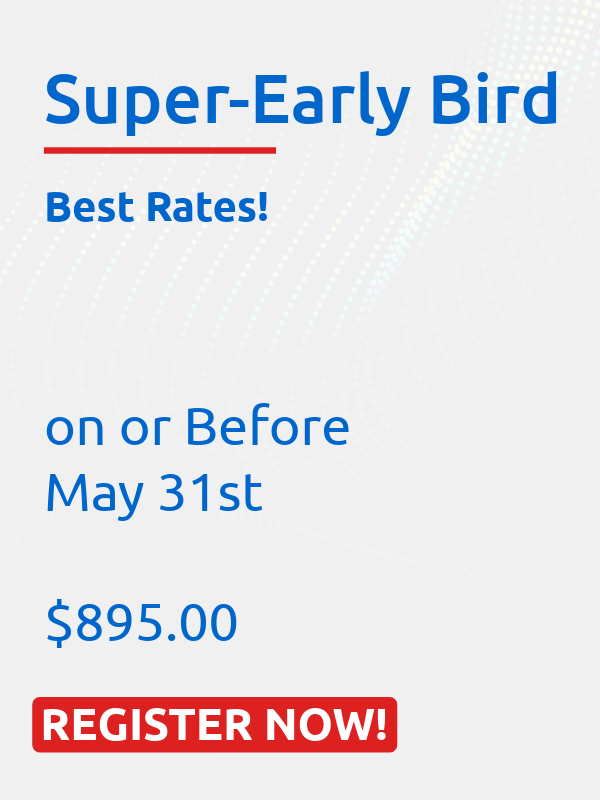Click the on or Before label
This screenshot has width=600, height=800.
197,427
